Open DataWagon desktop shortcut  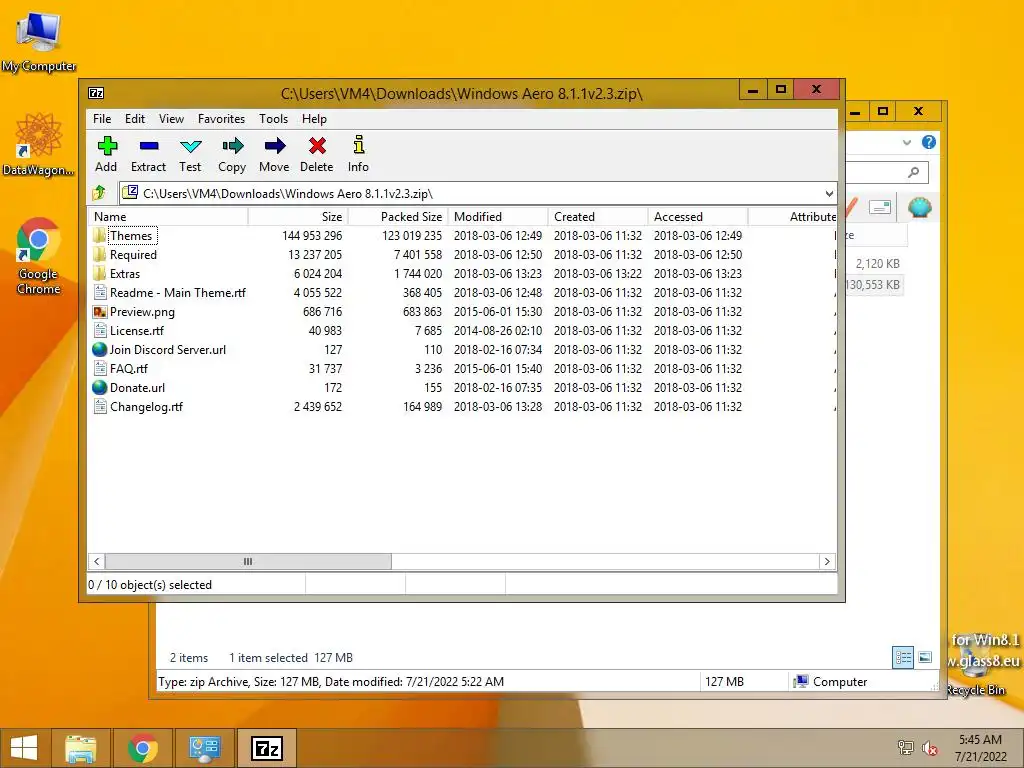39,145
